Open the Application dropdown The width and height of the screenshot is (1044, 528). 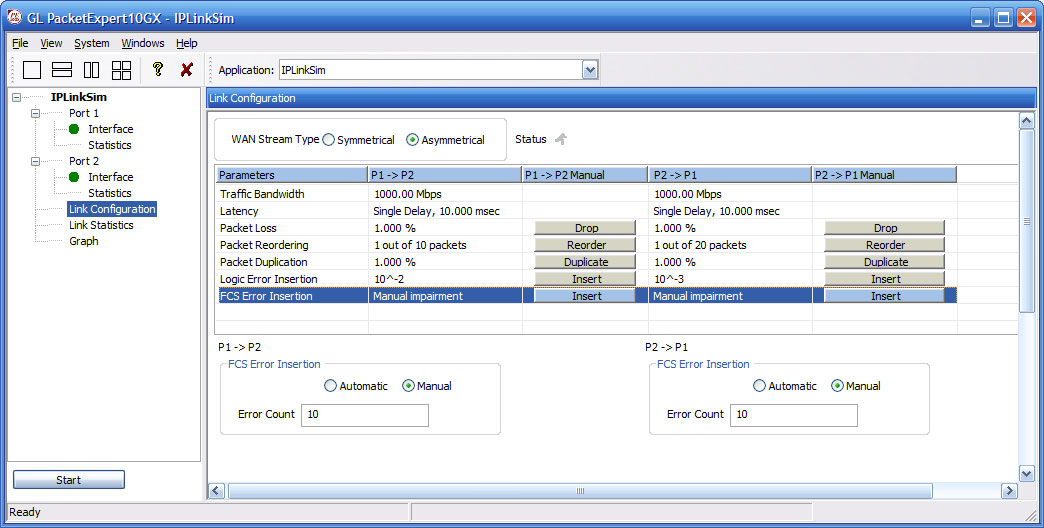click(590, 70)
